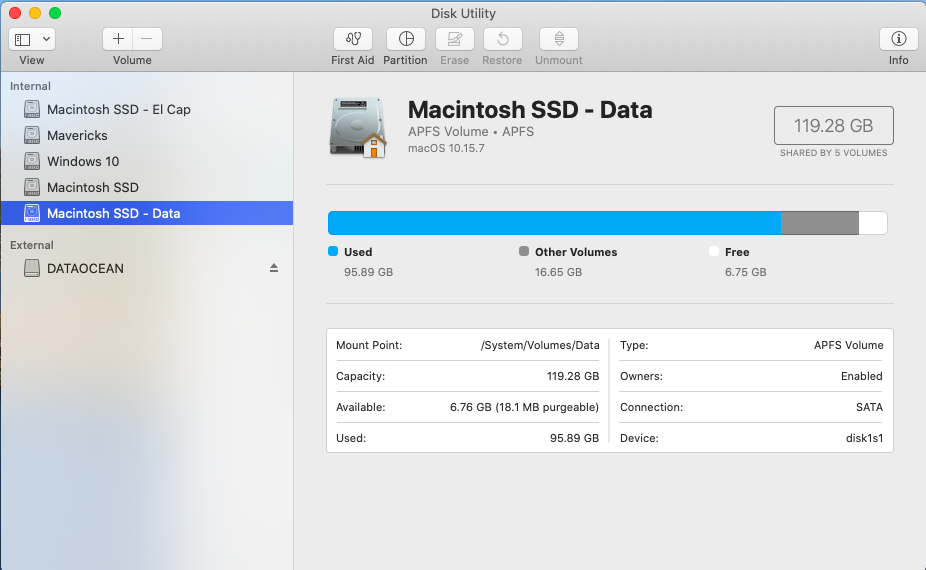Click the Type APFS Volume value
This screenshot has height=570, width=926.
pyautogui.click(x=849, y=345)
